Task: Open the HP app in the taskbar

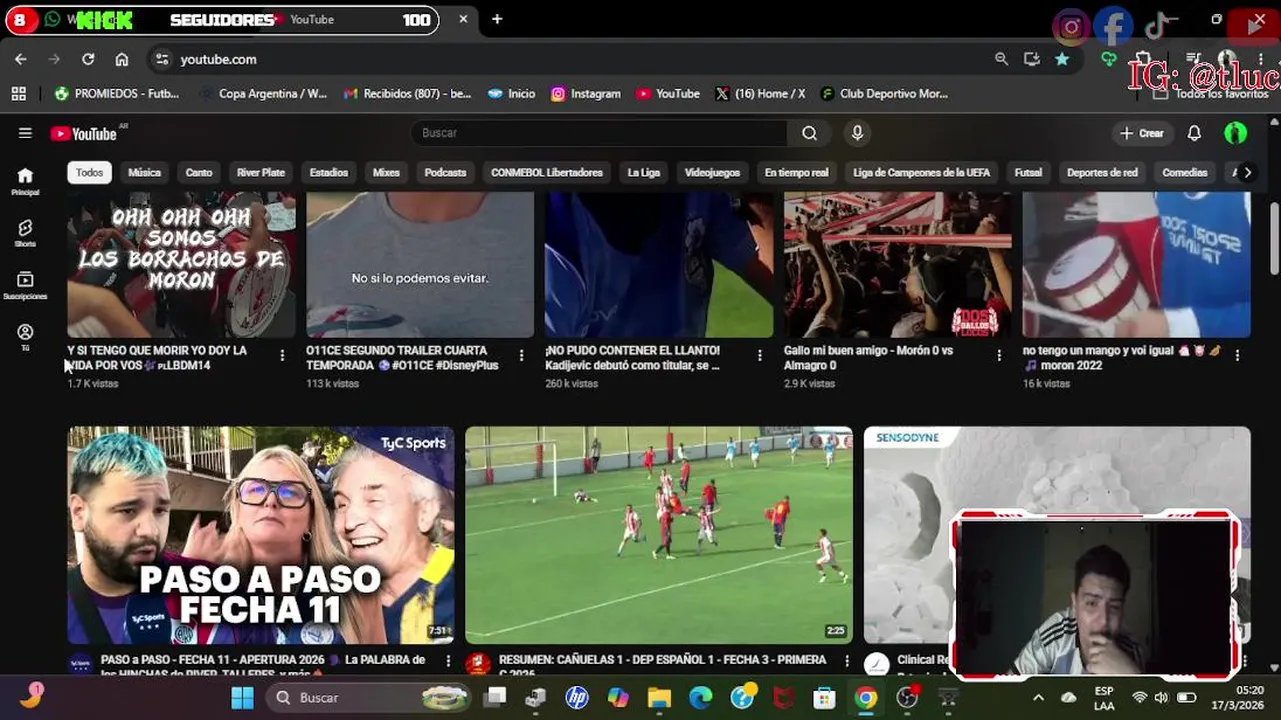Action: [x=576, y=697]
